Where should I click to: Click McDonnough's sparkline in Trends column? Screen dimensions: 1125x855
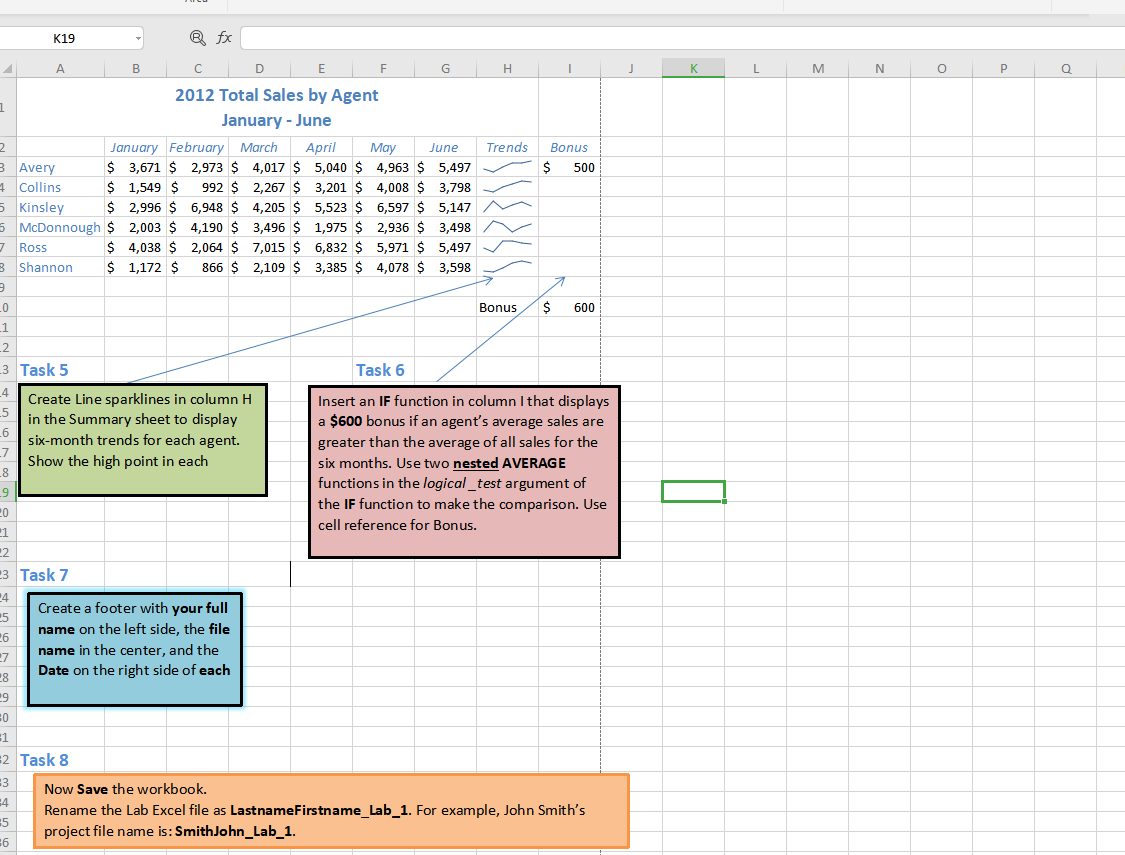pyautogui.click(x=507, y=227)
